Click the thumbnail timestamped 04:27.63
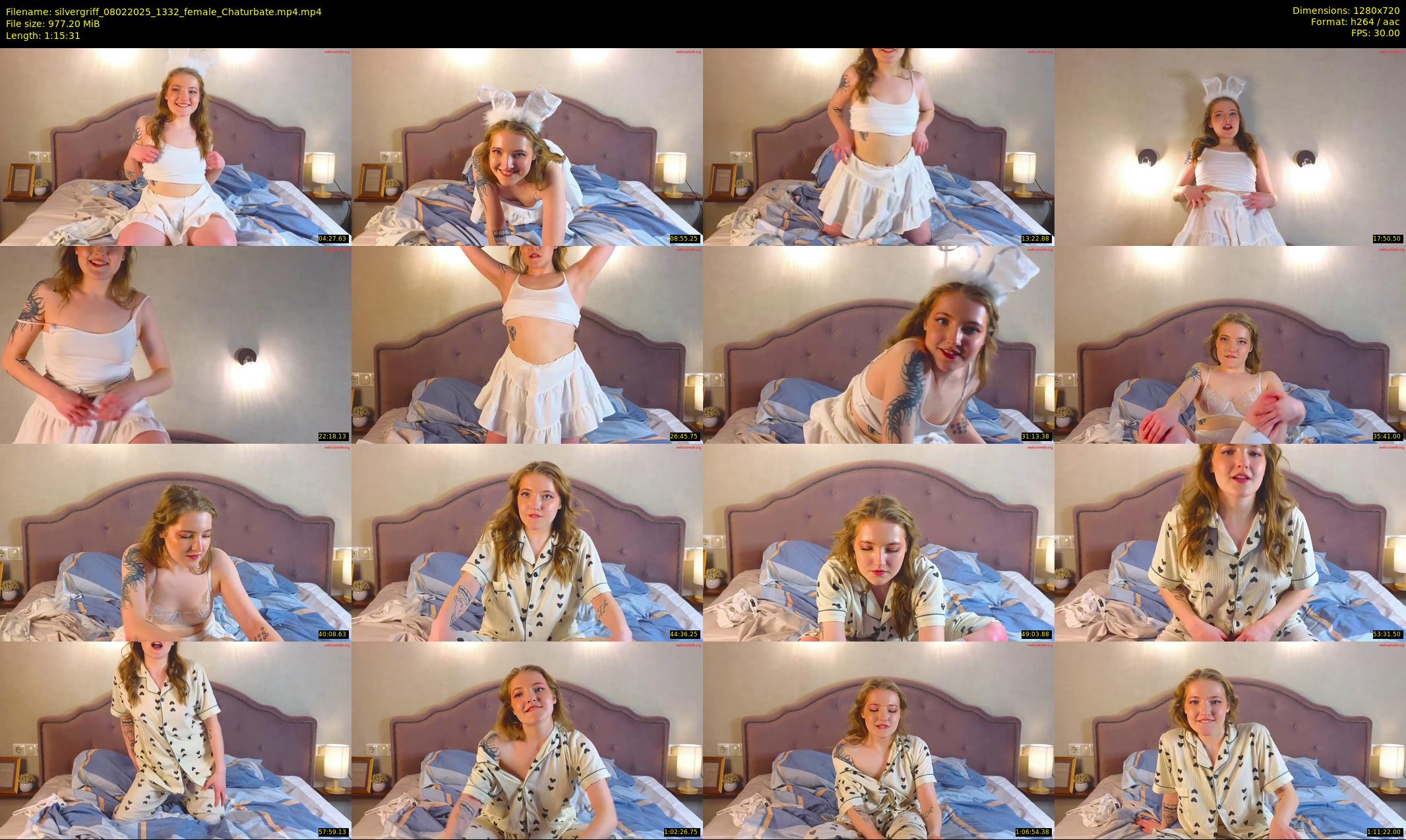 coord(175,146)
